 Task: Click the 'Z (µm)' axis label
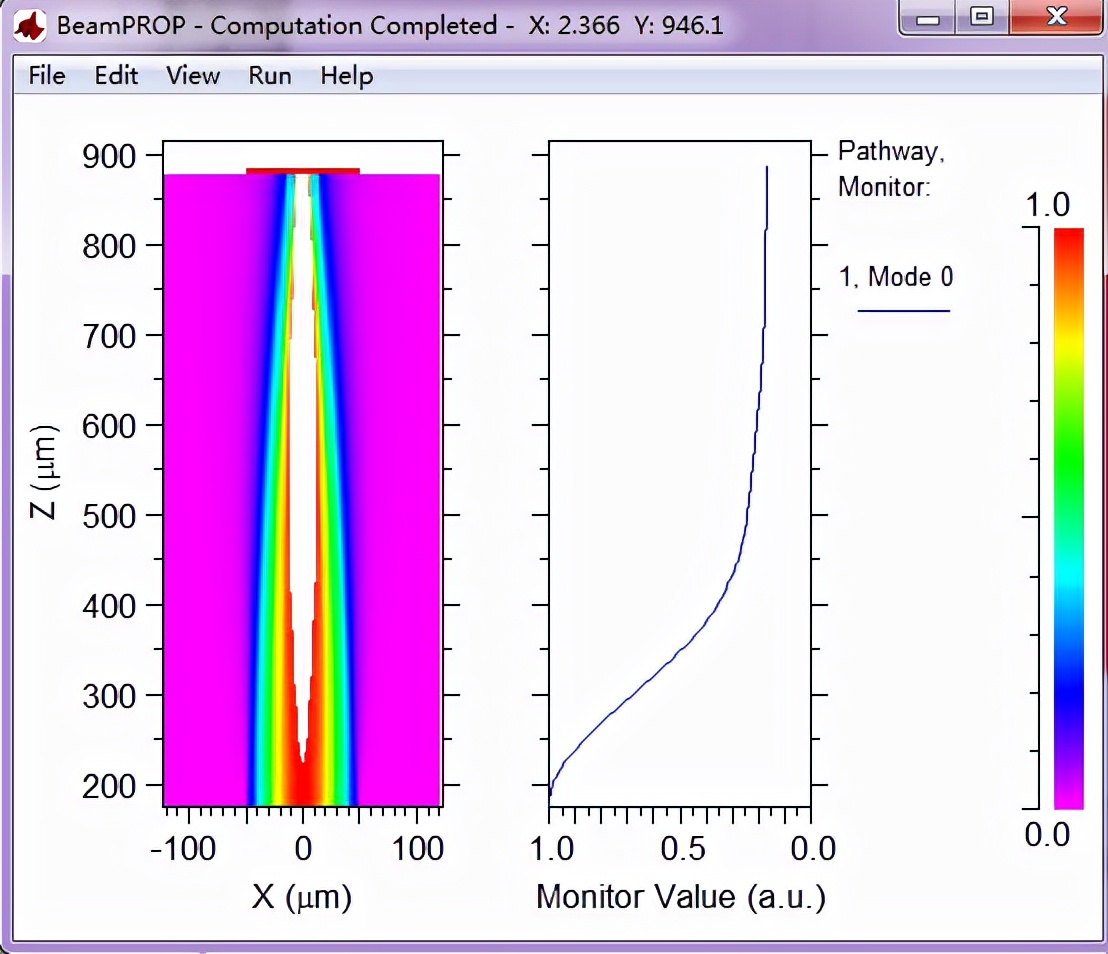click(43, 472)
